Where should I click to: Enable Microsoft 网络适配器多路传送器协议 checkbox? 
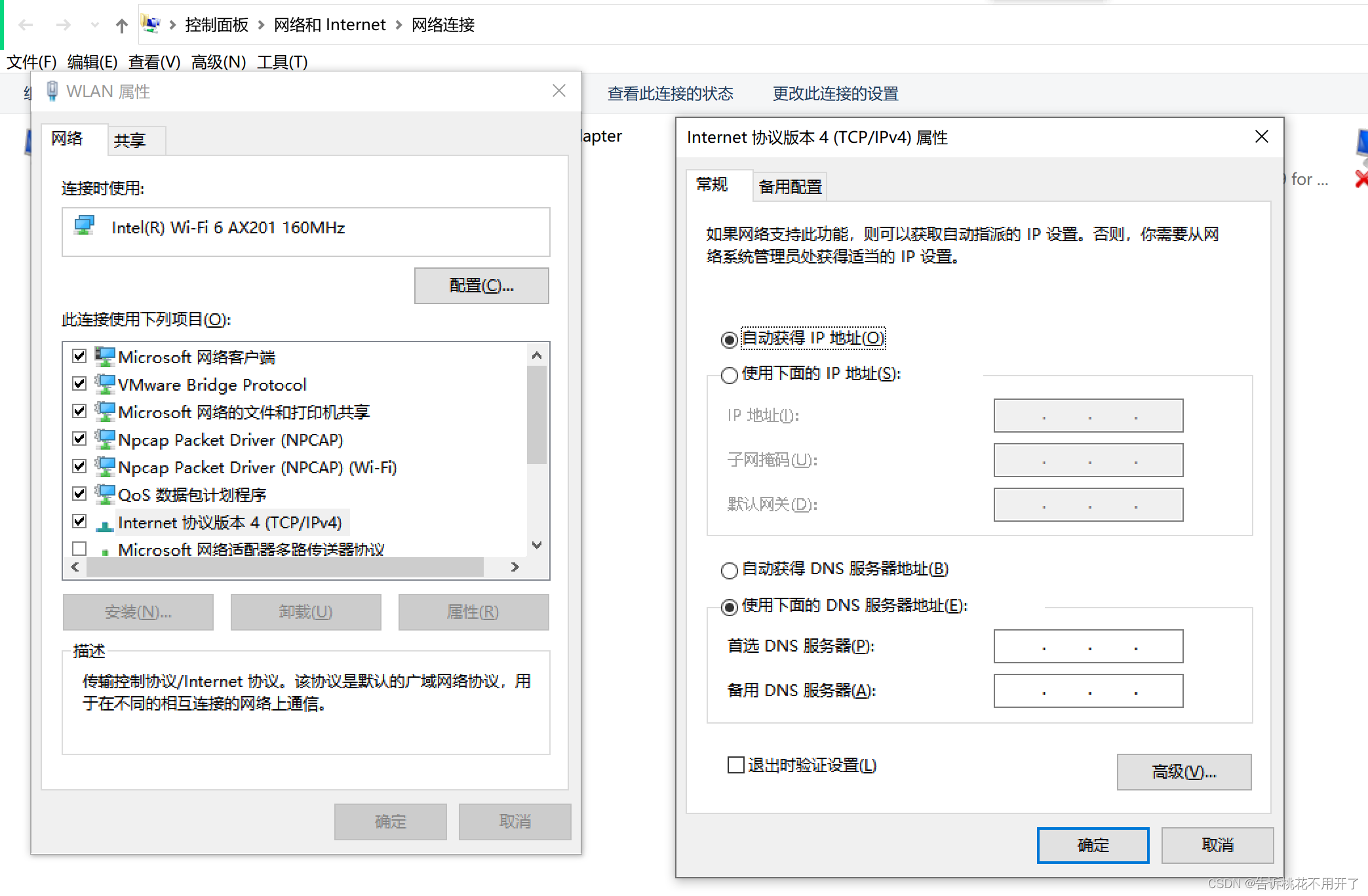[79, 548]
